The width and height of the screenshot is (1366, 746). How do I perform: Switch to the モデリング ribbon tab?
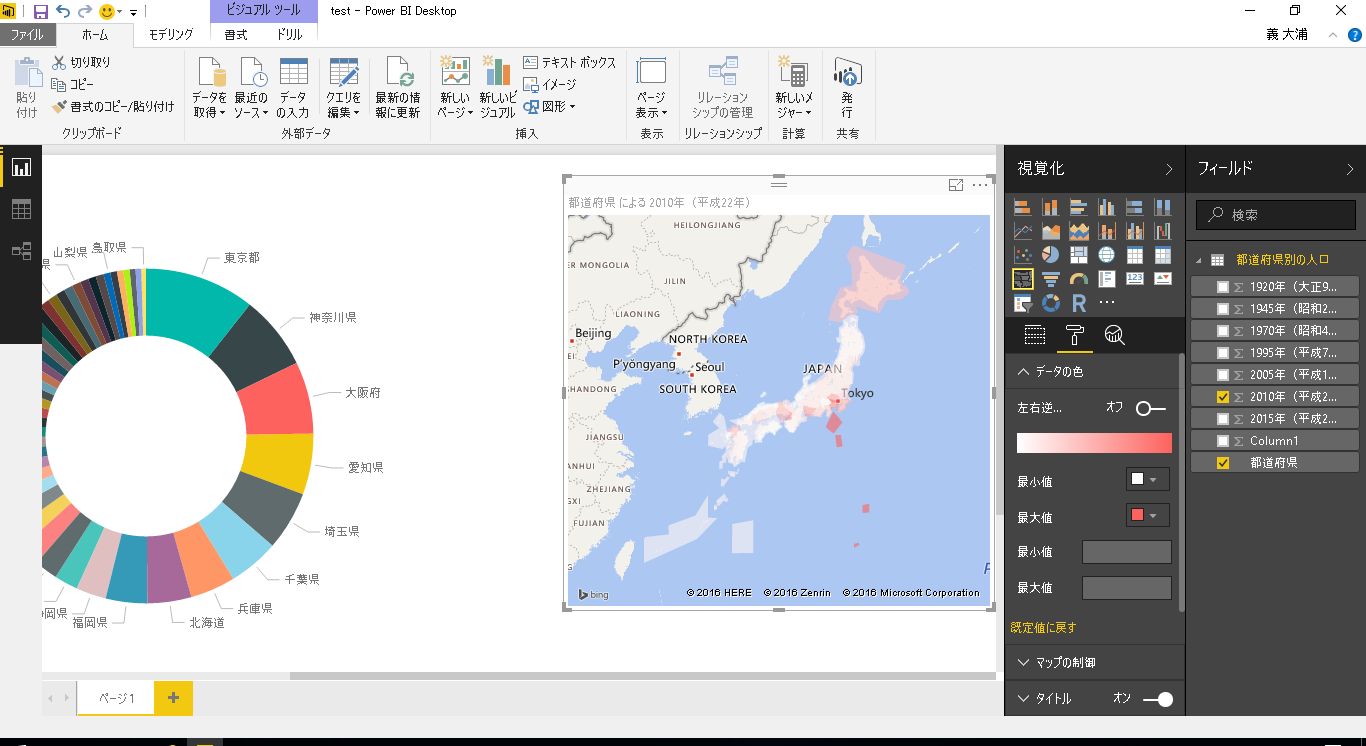tap(171, 35)
